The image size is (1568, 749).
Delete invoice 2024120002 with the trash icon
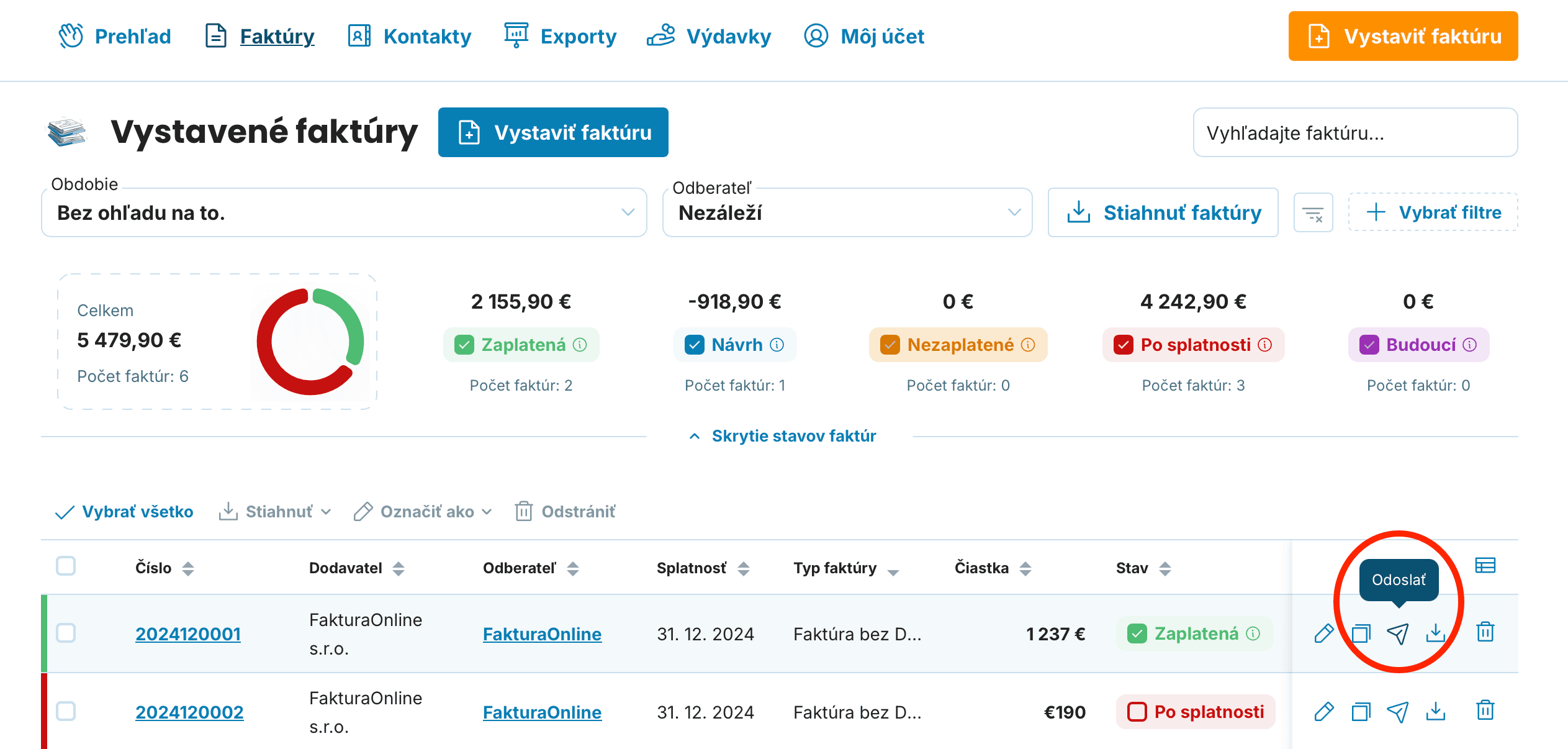1485,710
